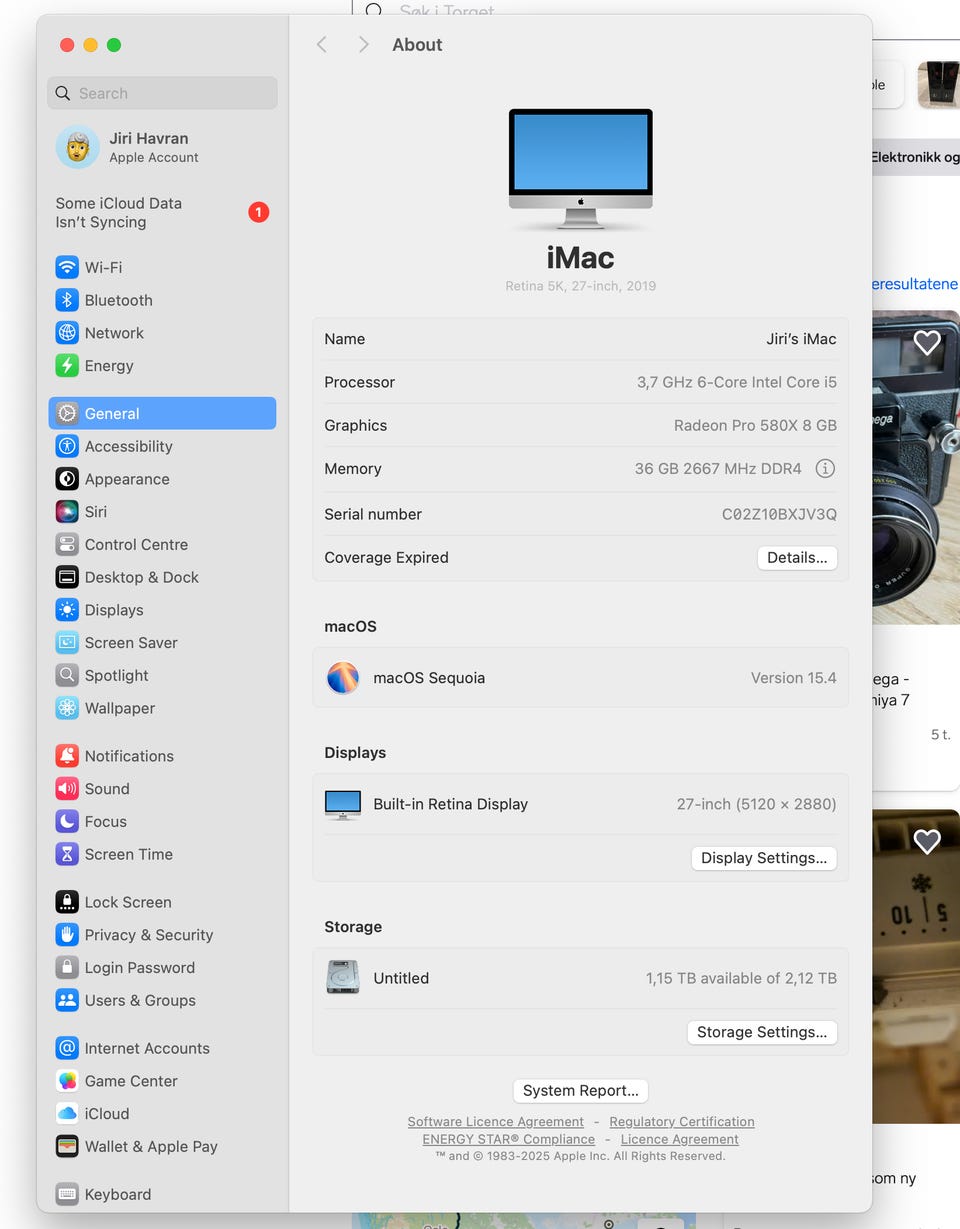The height and width of the screenshot is (1229, 960).
Task: Open Screen Time hourglass icon
Action: click(x=67, y=854)
